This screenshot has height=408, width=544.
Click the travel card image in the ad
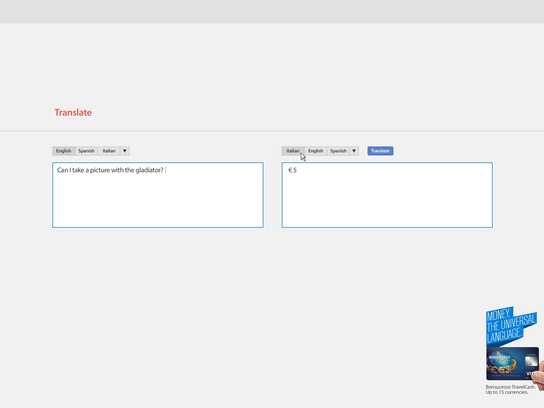point(513,364)
